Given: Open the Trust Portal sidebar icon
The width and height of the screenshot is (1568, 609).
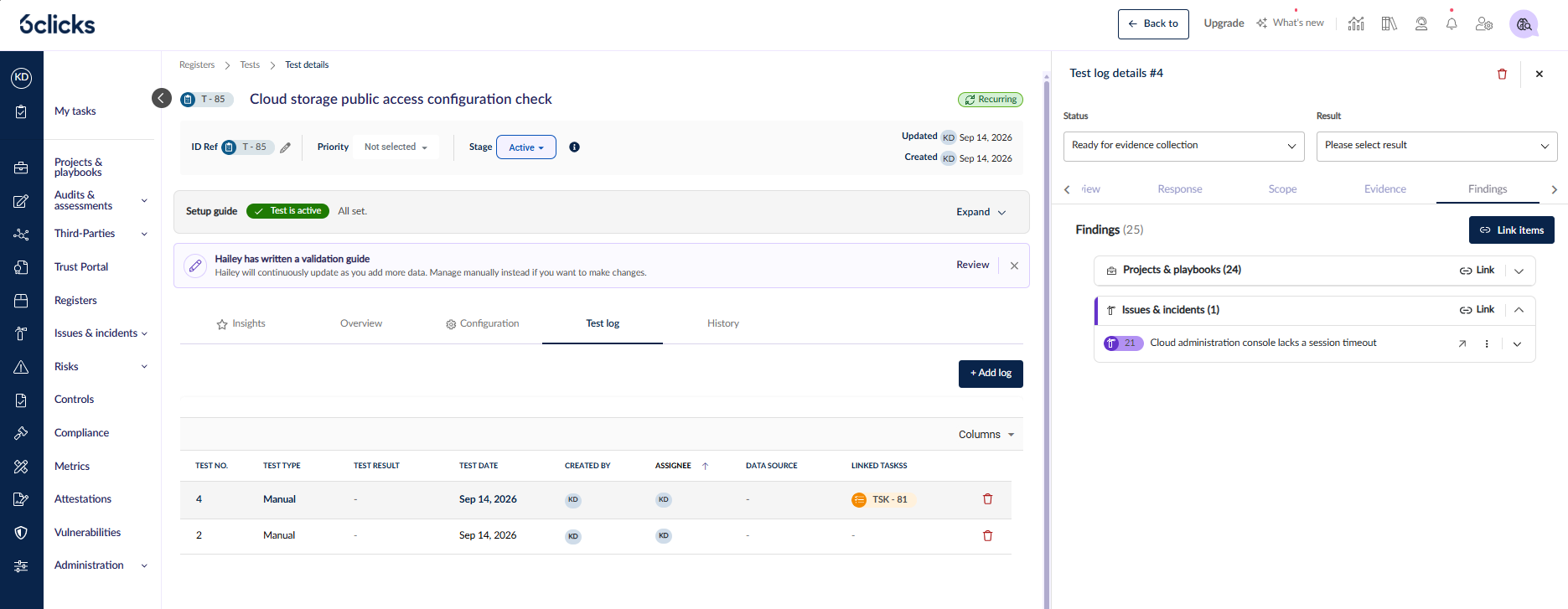Looking at the screenshot, I should click(21, 267).
